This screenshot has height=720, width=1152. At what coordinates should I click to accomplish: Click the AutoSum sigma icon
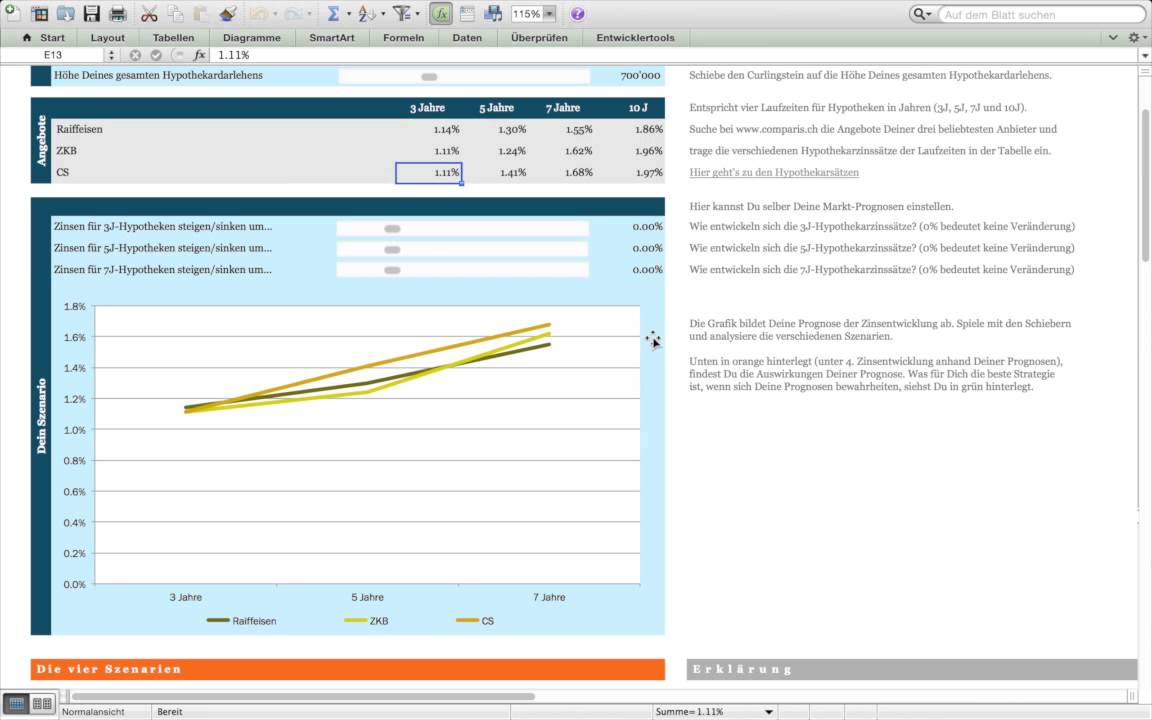pos(333,13)
